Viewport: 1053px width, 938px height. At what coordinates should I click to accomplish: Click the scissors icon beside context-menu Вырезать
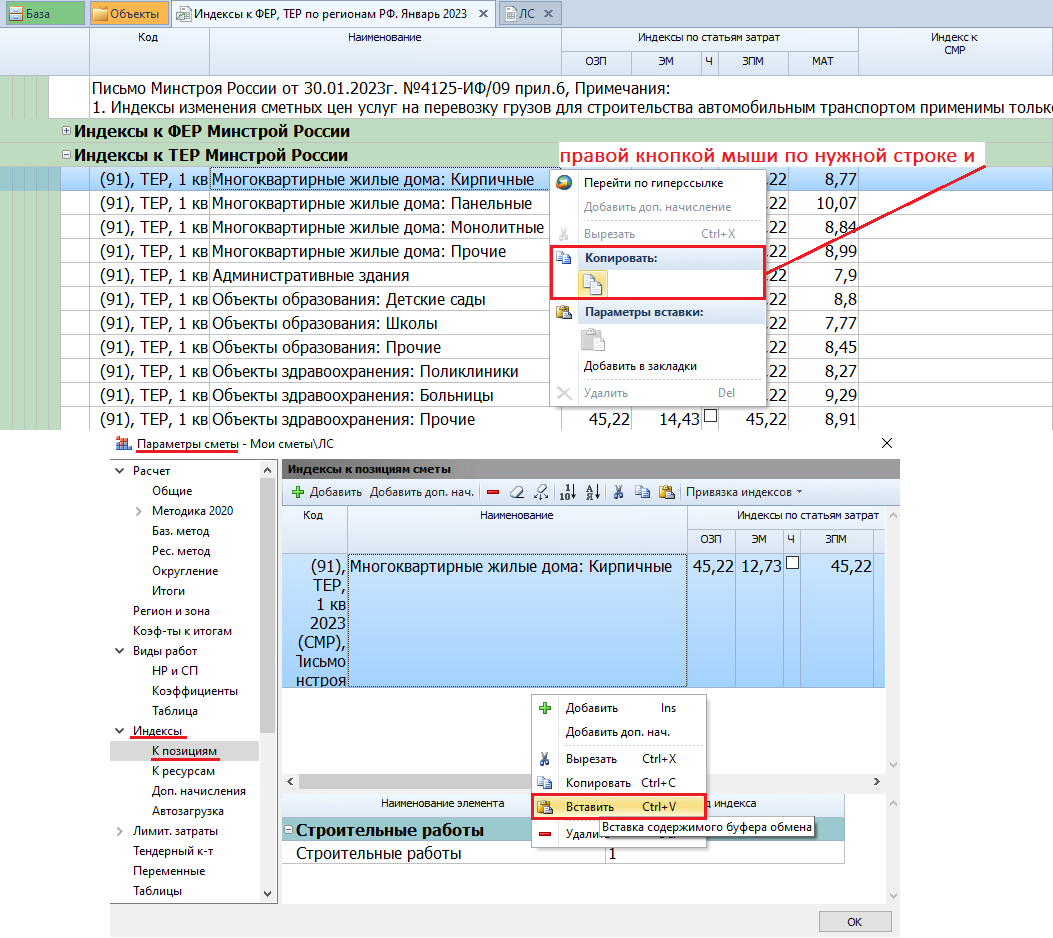[x=545, y=759]
